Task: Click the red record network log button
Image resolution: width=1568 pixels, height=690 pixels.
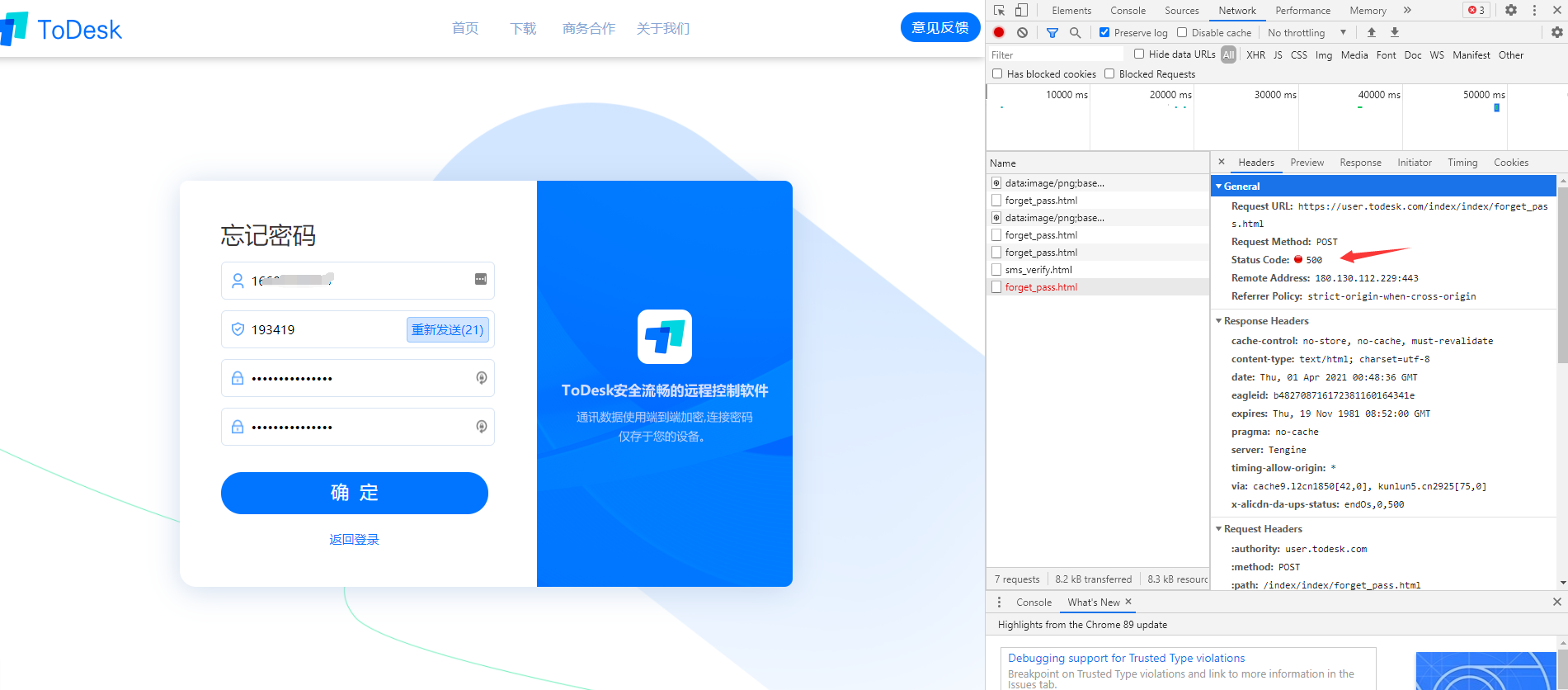Action: click(x=999, y=32)
